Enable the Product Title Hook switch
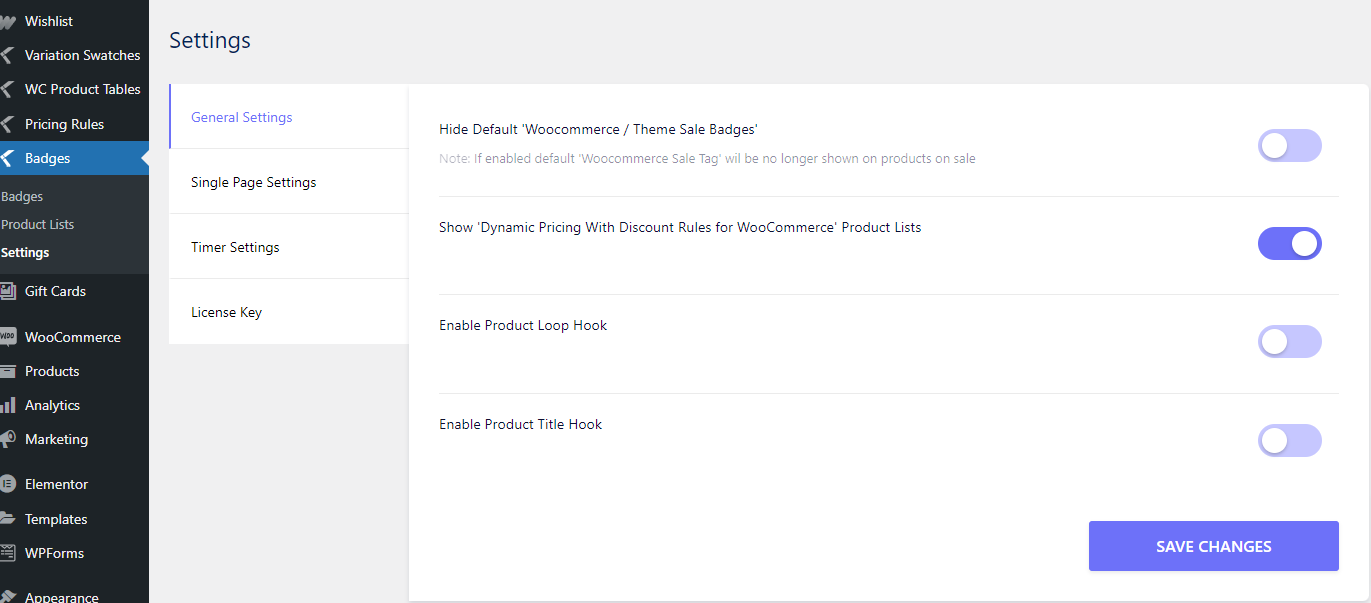 tap(1289, 440)
